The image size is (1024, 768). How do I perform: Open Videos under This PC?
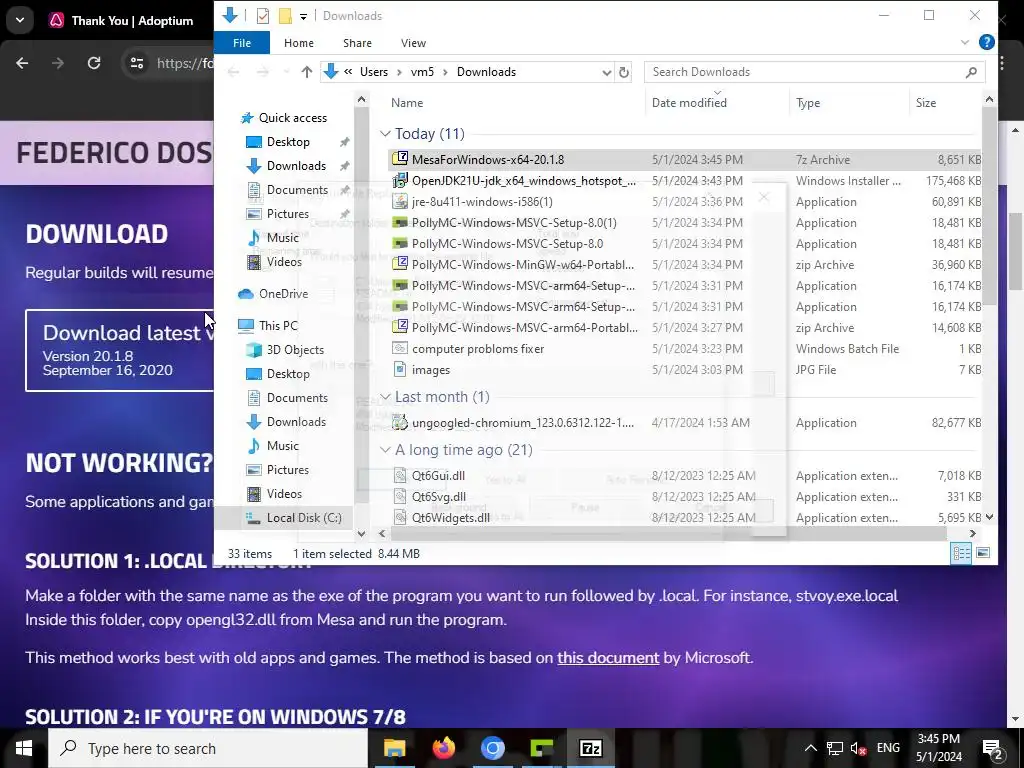(x=284, y=494)
